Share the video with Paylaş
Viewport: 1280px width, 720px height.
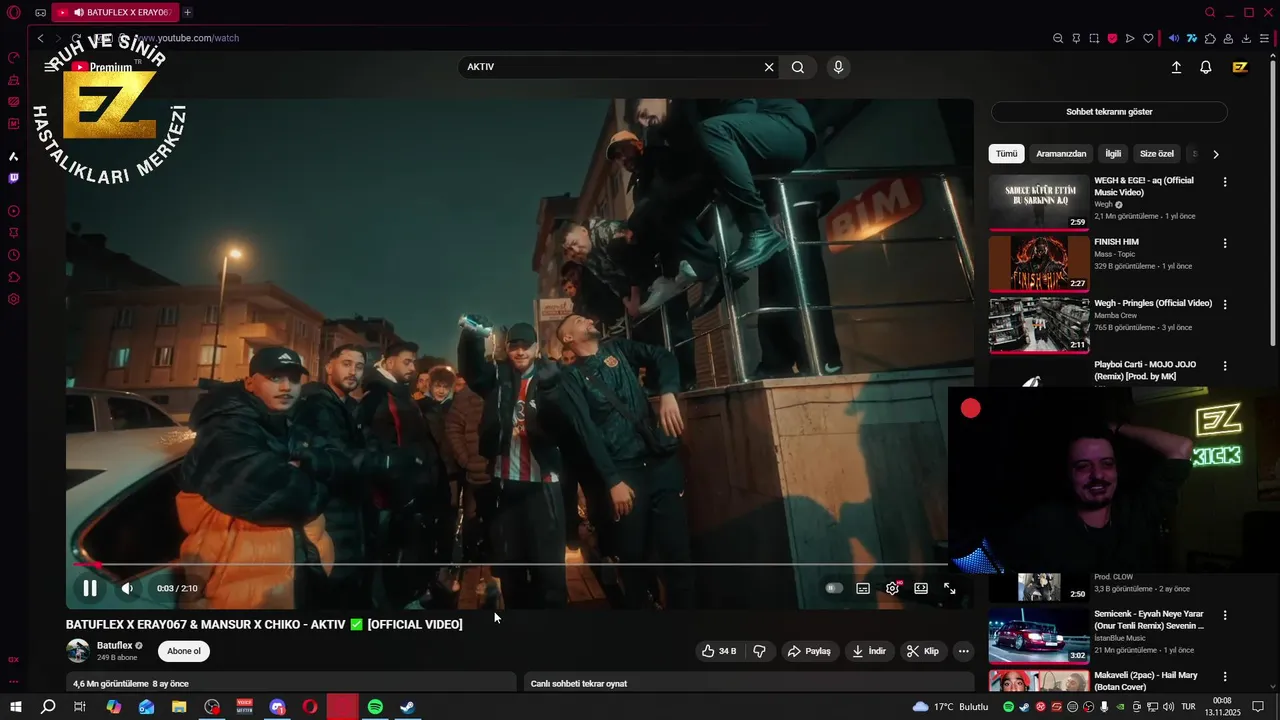pyautogui.click(x=810, y=651)
